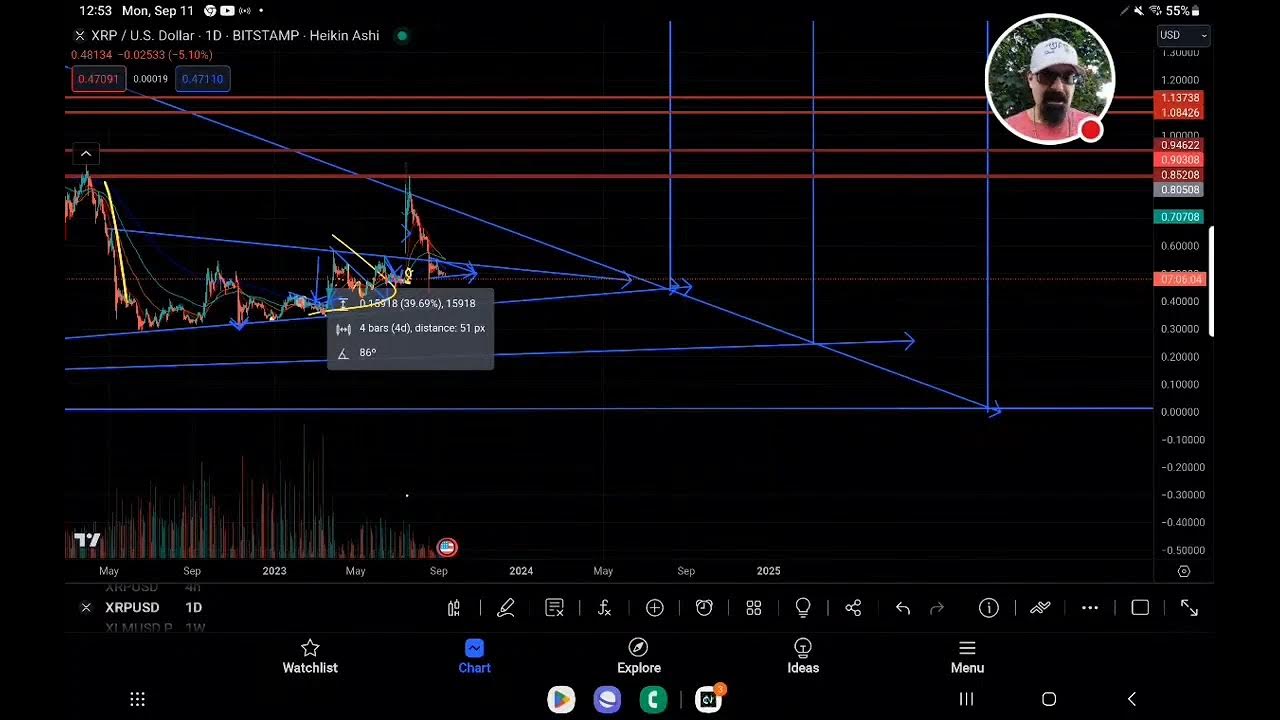Tap the red recording dot on webcam

pyautogui.click(x=1090, y=130)
